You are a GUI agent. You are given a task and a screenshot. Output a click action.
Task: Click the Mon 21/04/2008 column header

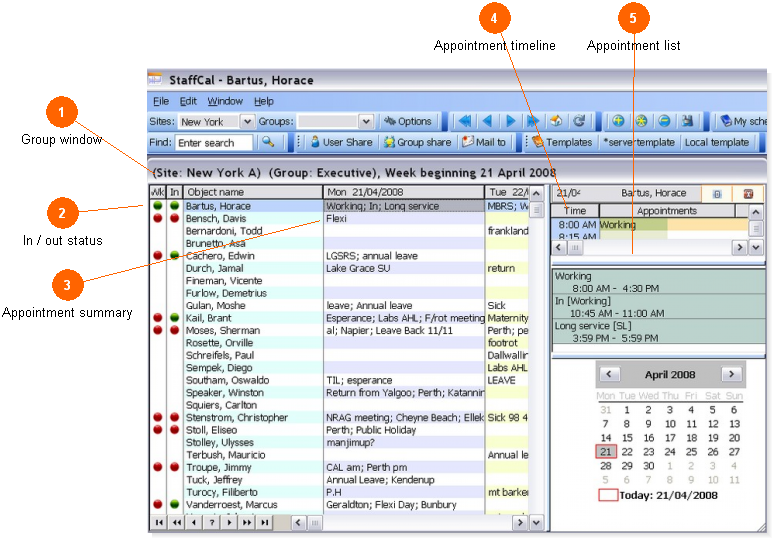[x=404, y=192]
